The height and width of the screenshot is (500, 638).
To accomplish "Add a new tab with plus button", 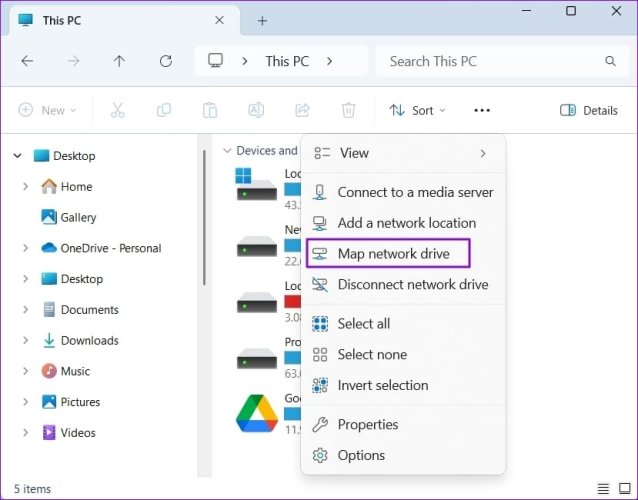I will tap(262, 20).
